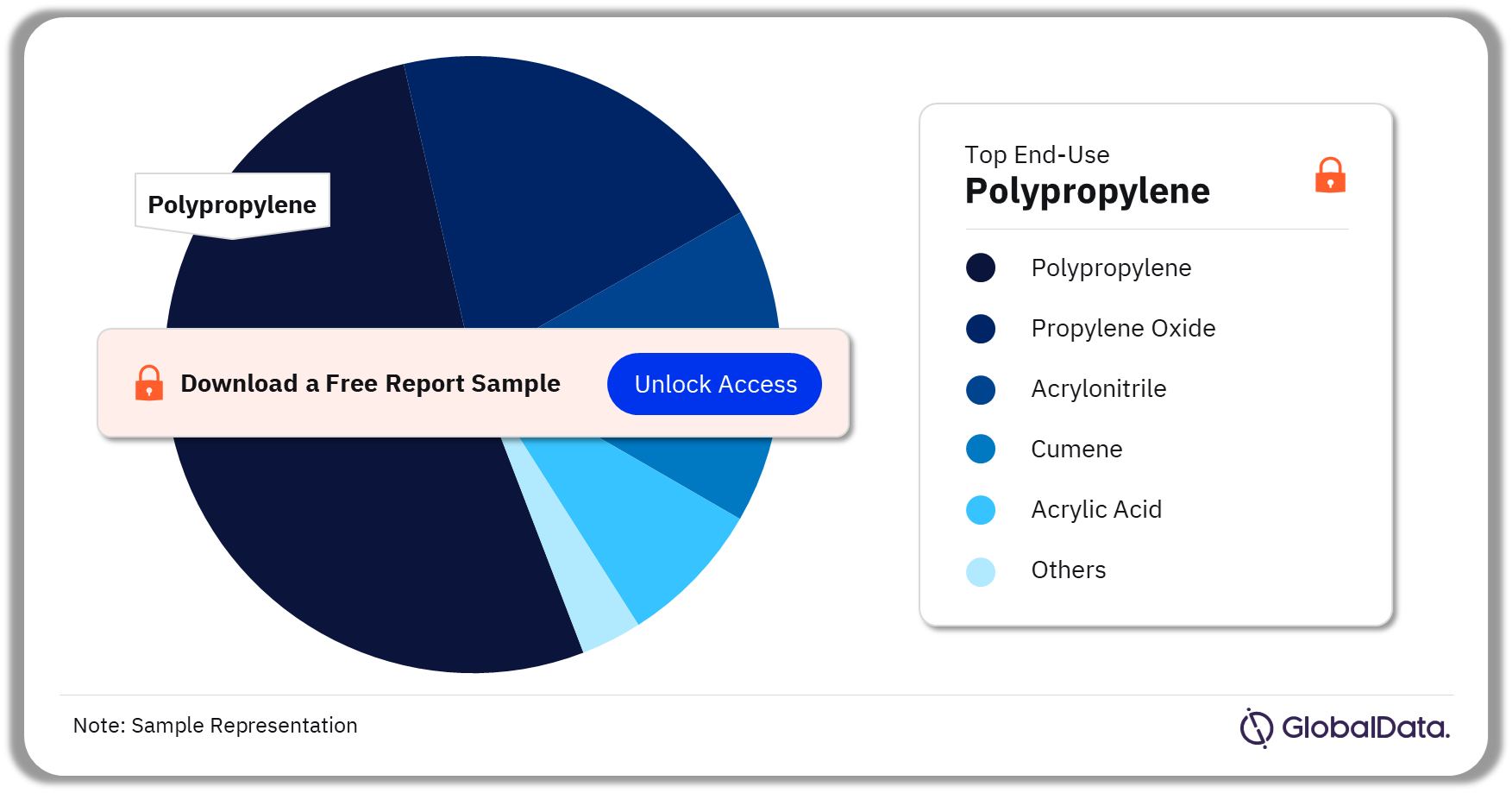Select the Others legend color dot
The height and width of the screenshot is (793, 1512).
coord(981,571)
